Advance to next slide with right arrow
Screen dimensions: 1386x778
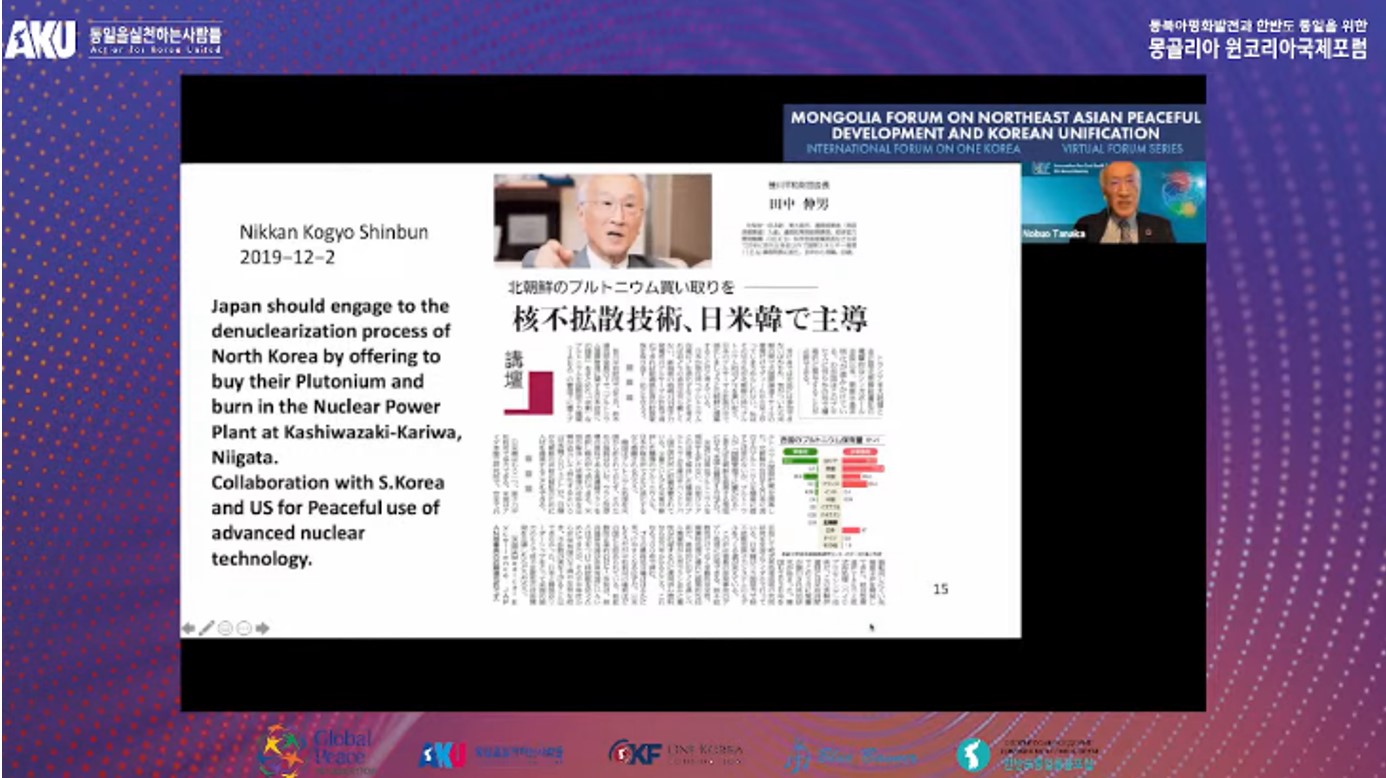coord(263,628)
